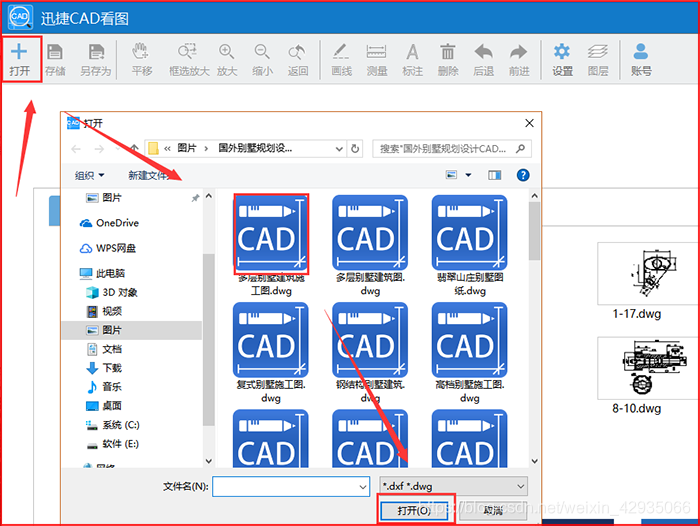Expand the address path dropdown chevron
This screenshot has height=526, width=700.
[339, 149]
